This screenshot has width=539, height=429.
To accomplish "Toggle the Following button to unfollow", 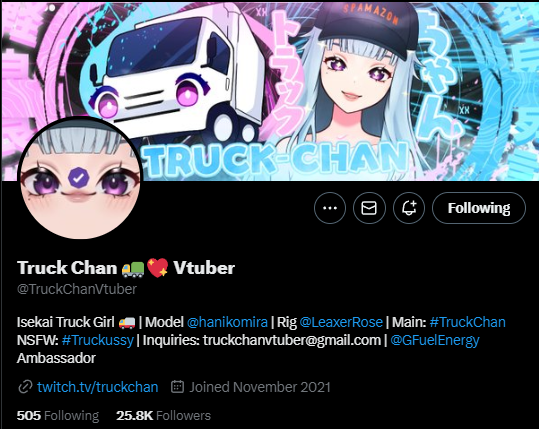I will point(478,208).
